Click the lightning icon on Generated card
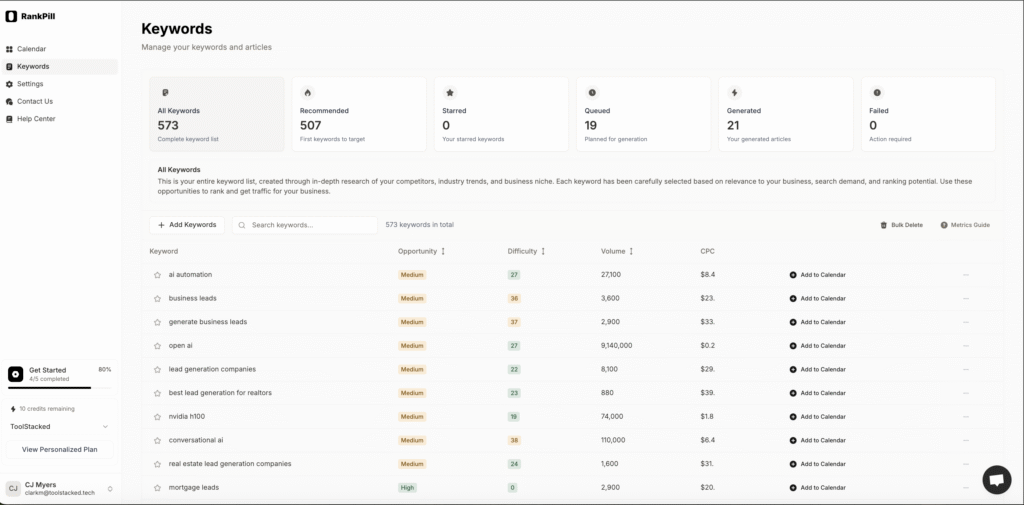 [x=735, y=93]
